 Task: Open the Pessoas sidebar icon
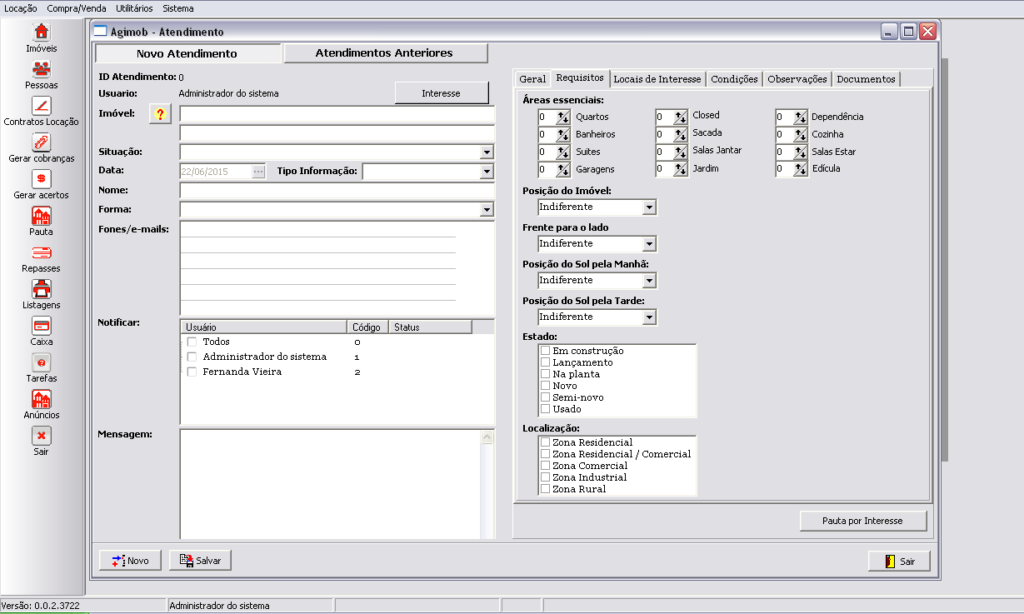41,69
